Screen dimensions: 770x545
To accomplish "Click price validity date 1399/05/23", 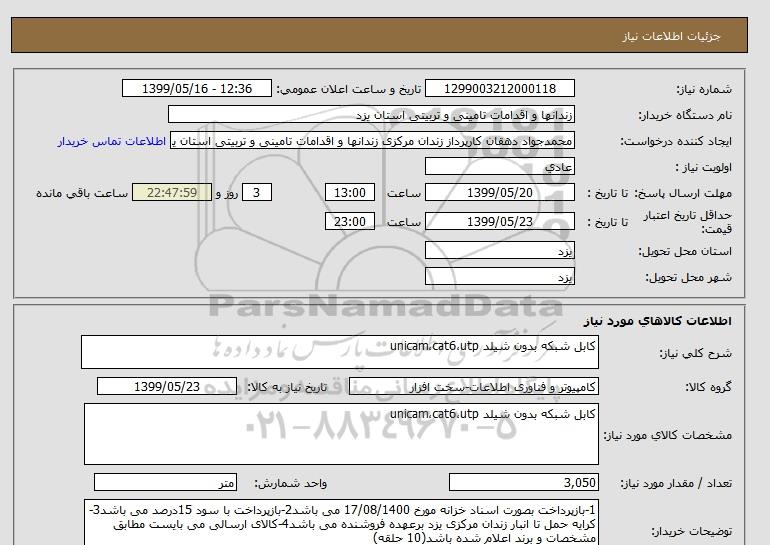I will click(x=499, y=221).
